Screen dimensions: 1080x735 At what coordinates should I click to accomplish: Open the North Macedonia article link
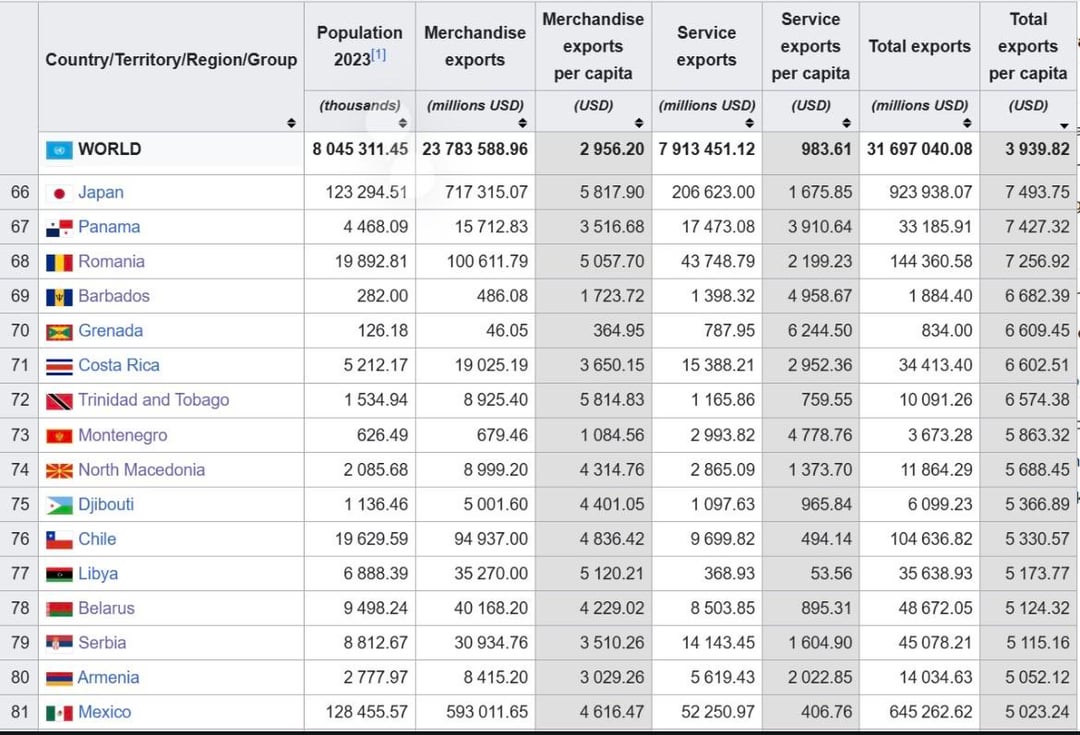pyautogui.click(x=141, y=470)
